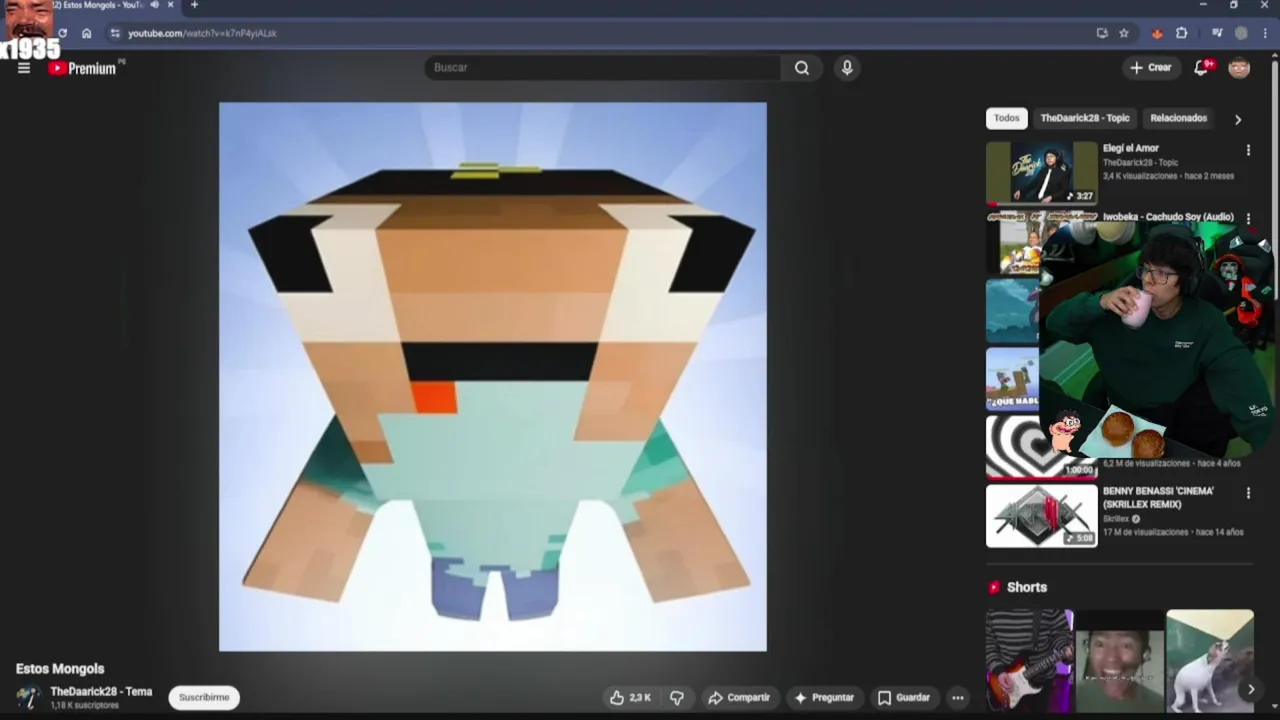Share the video with Compartir
Image resolution: width=1280 pixels, height=720 pixels.
[x=739, y=698]
